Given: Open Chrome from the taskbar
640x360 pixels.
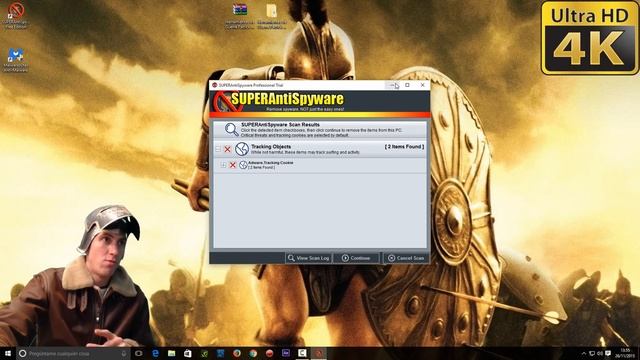Looking at the screenshot, I should point(253,353).
